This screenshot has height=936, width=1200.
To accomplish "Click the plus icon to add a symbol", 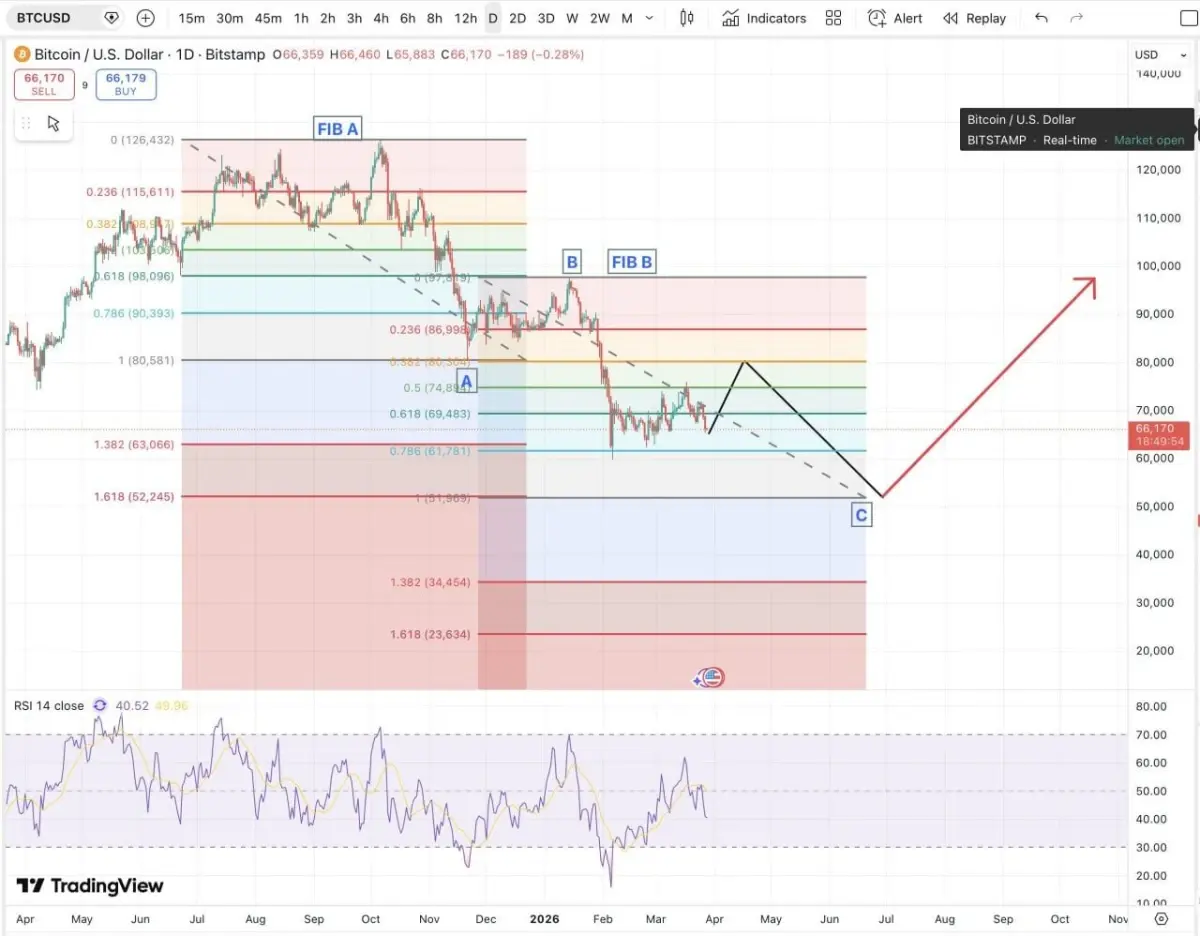I will tap(146, 18).
